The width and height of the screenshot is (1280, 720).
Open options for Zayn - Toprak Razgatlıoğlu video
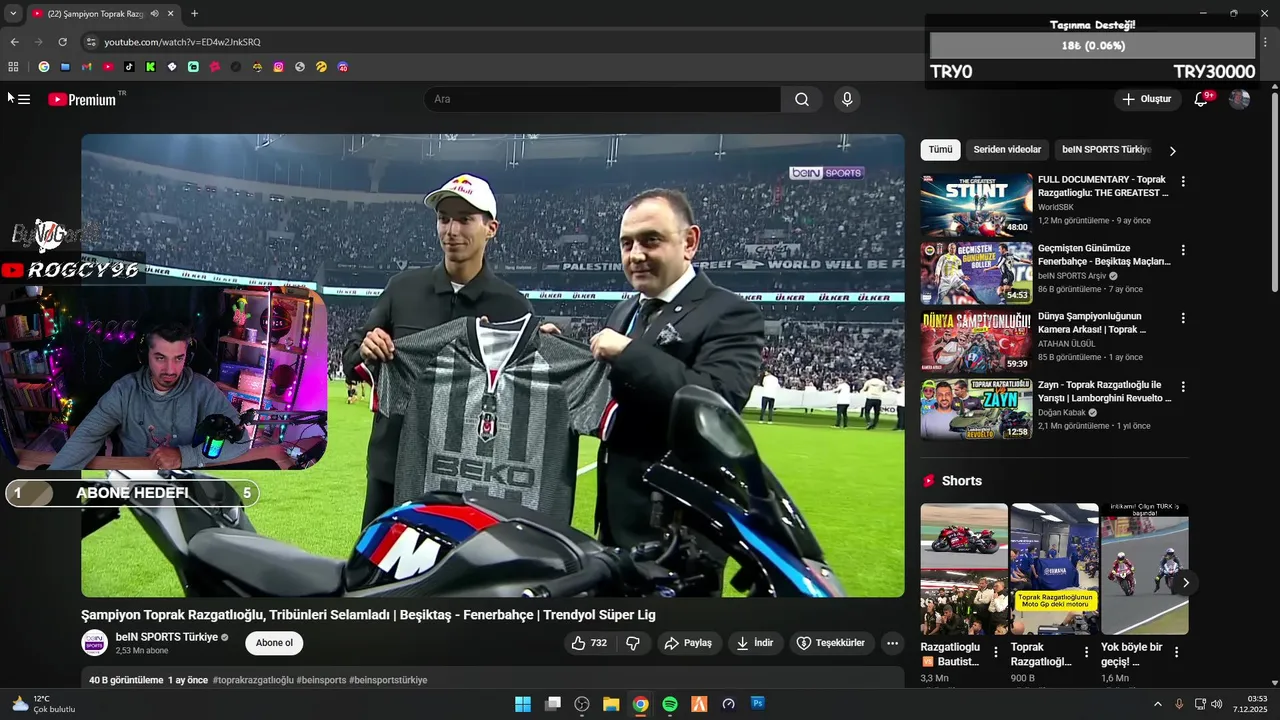(1183, 386)
